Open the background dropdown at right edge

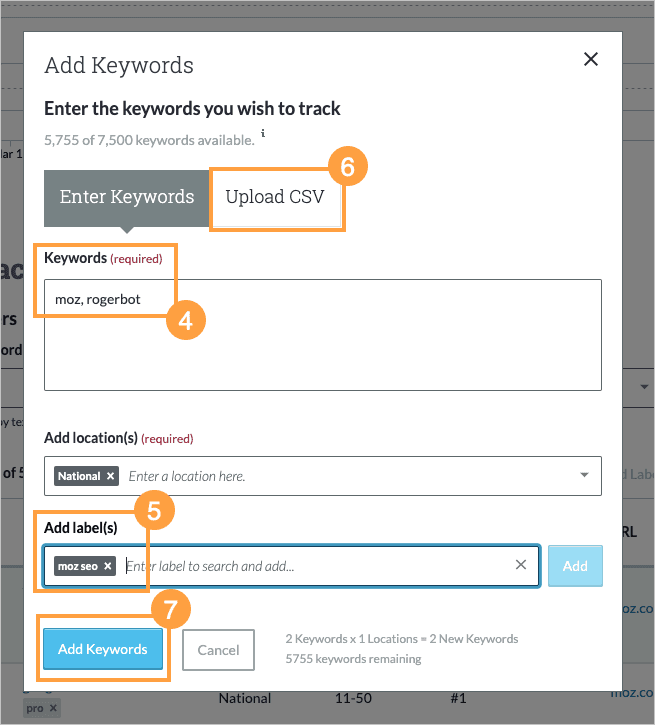(x=641, y=384)
